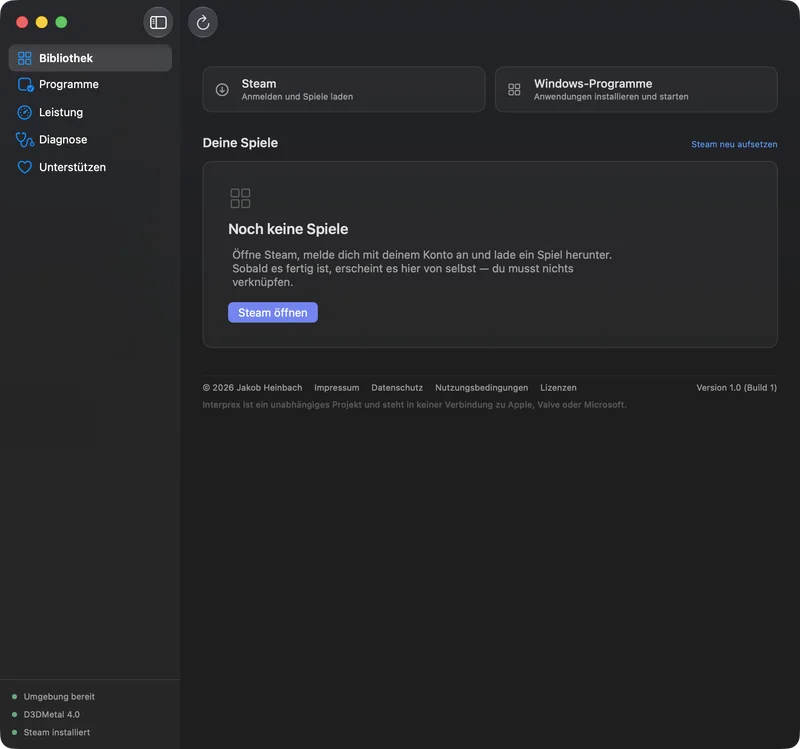Viewport: 800px width, 749px height.
Task: Open the Lizenzen link
Action: pyautogui.click(x=558, y=388)
